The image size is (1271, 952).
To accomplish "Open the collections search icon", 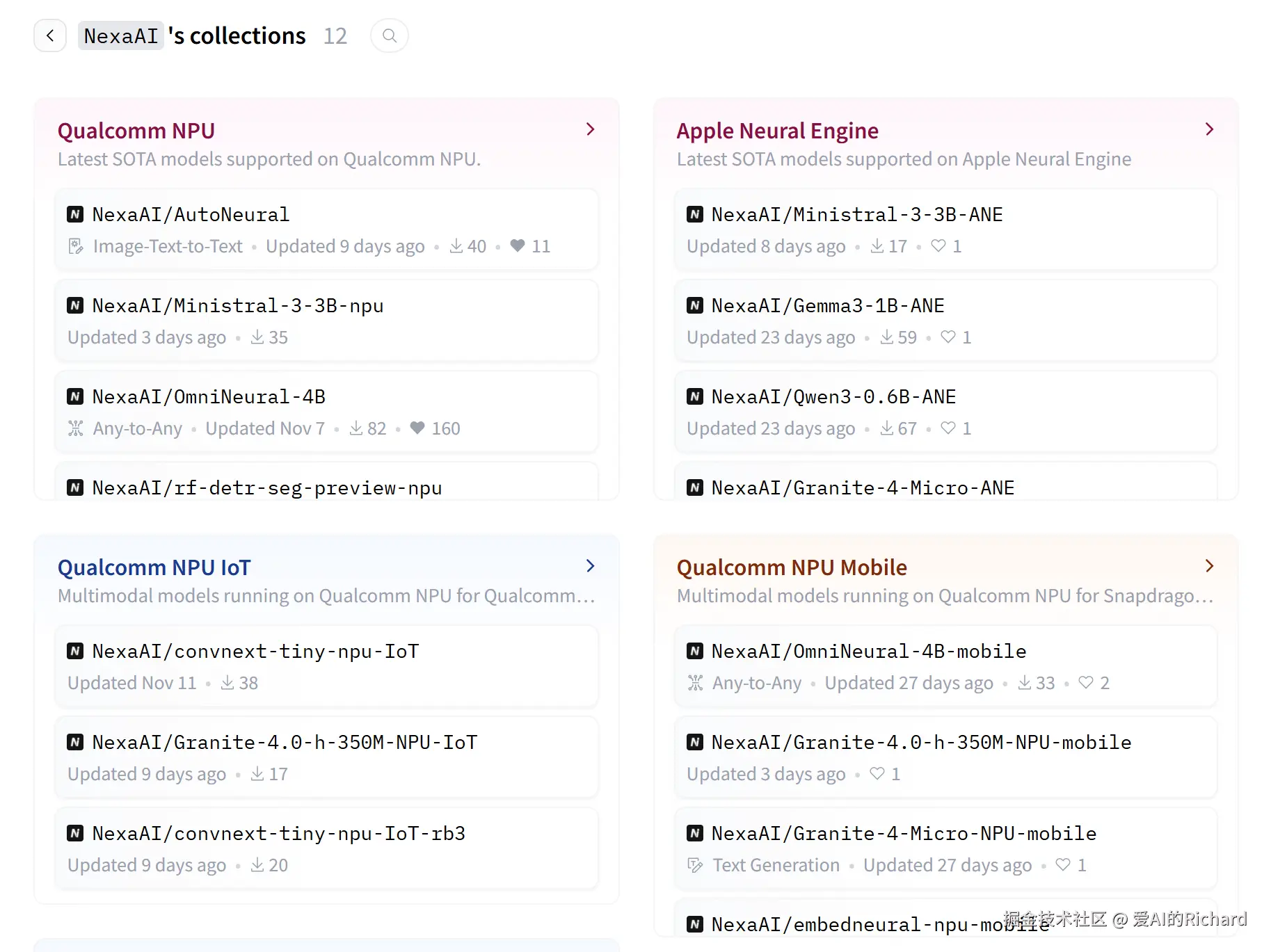I will (x=390, y=35).
